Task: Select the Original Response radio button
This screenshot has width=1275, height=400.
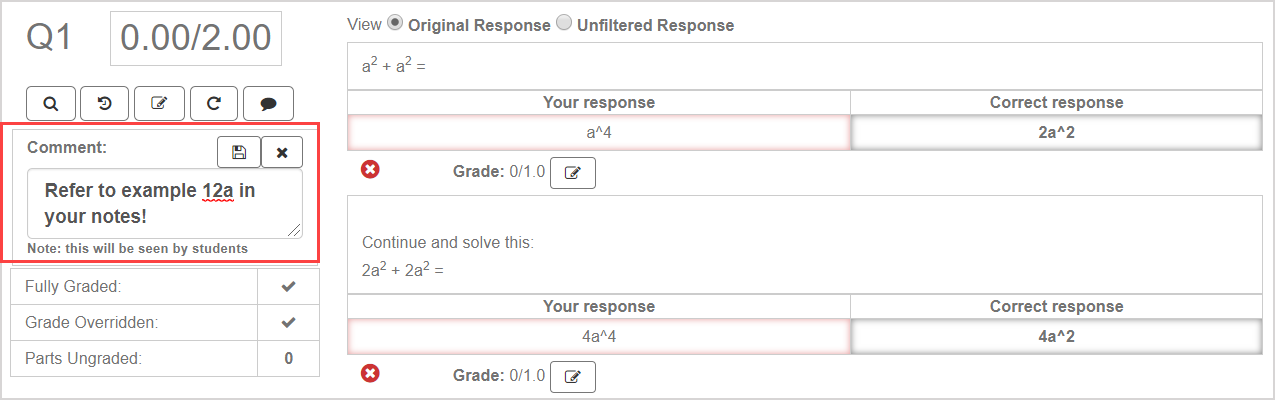Action: (x=395, y=23)
